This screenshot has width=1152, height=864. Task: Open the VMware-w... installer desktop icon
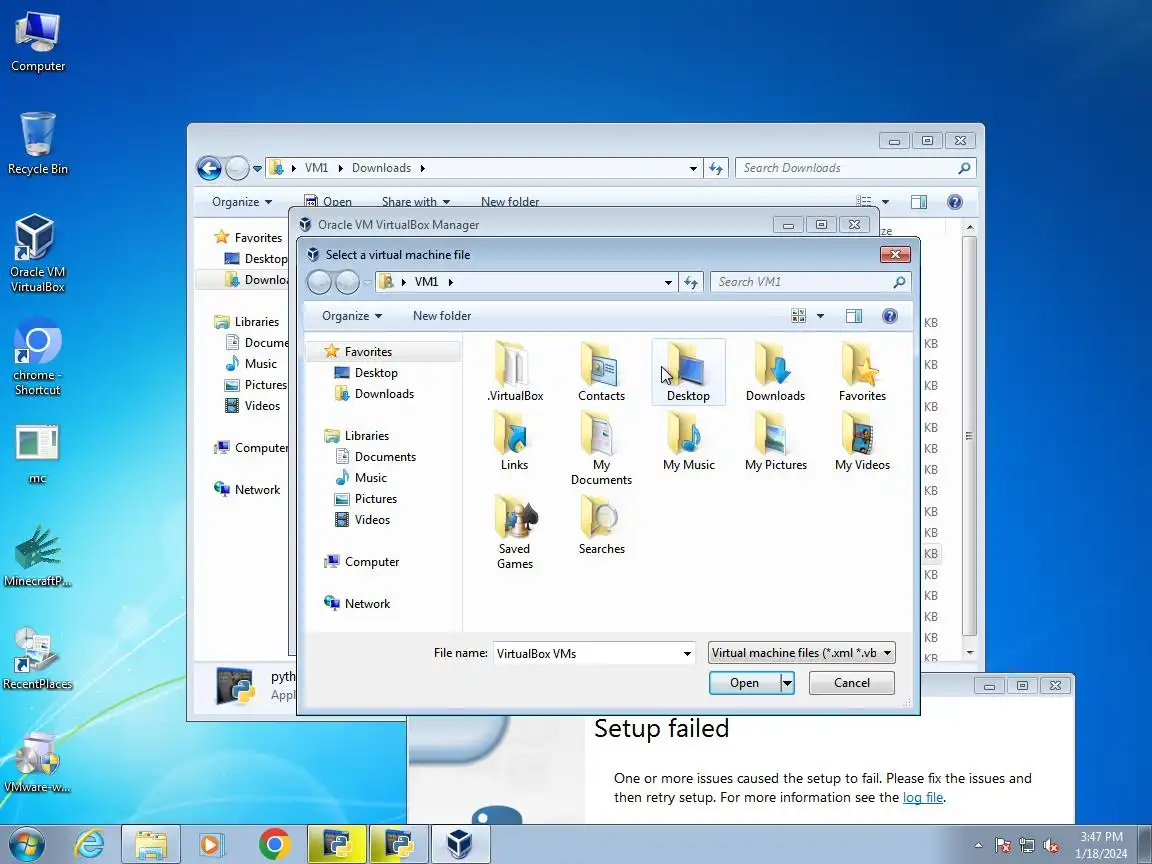(x=37, y=762)
